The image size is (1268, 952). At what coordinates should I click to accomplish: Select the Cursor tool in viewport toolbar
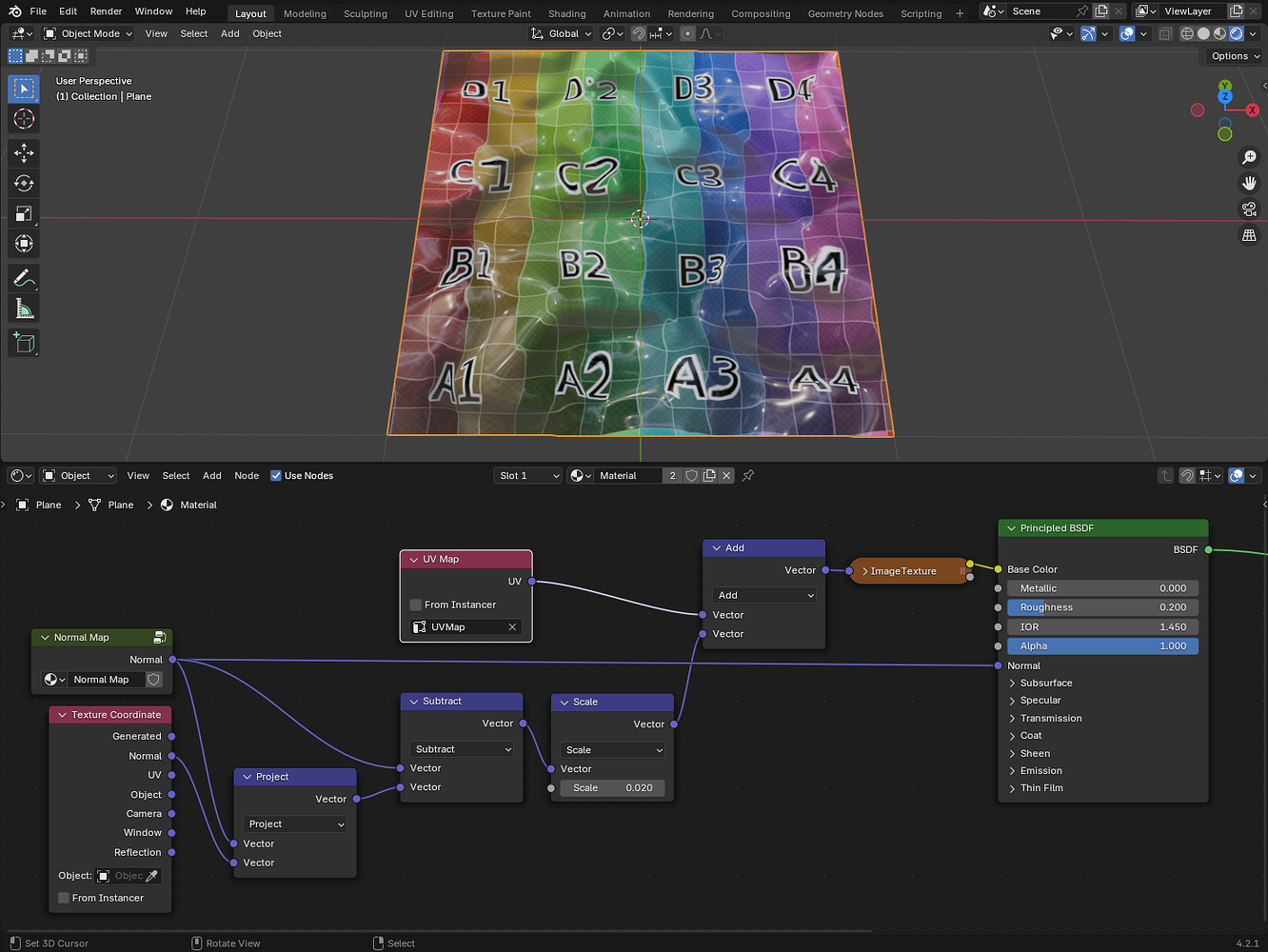pos(24,119)
